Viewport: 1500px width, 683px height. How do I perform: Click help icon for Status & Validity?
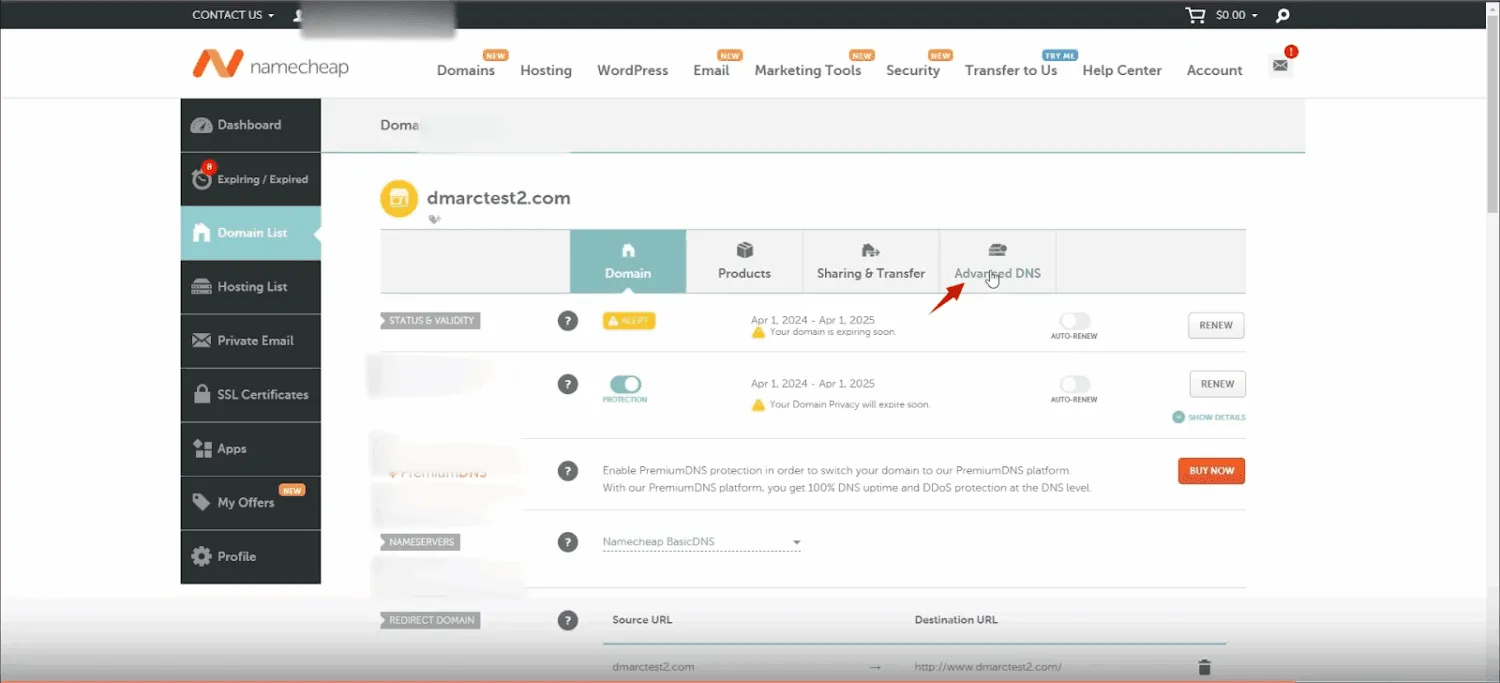pyautogui.click(x=568, y=321)
